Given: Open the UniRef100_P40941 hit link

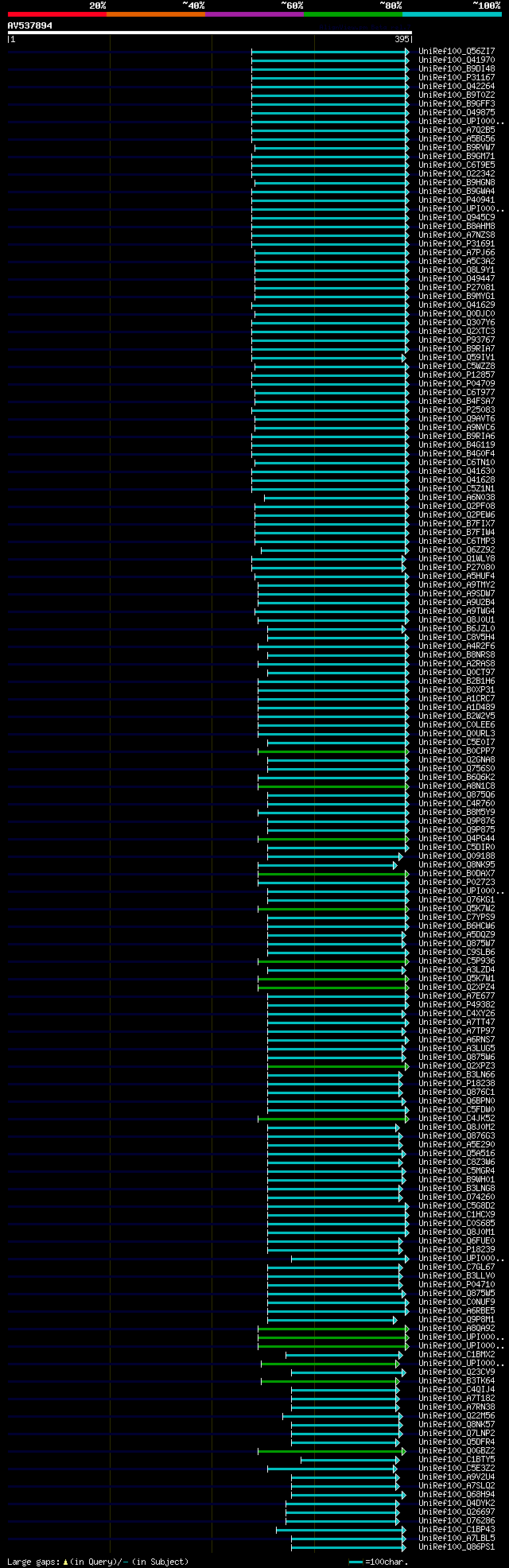Looking at the screenshot, I should point(457,200).
